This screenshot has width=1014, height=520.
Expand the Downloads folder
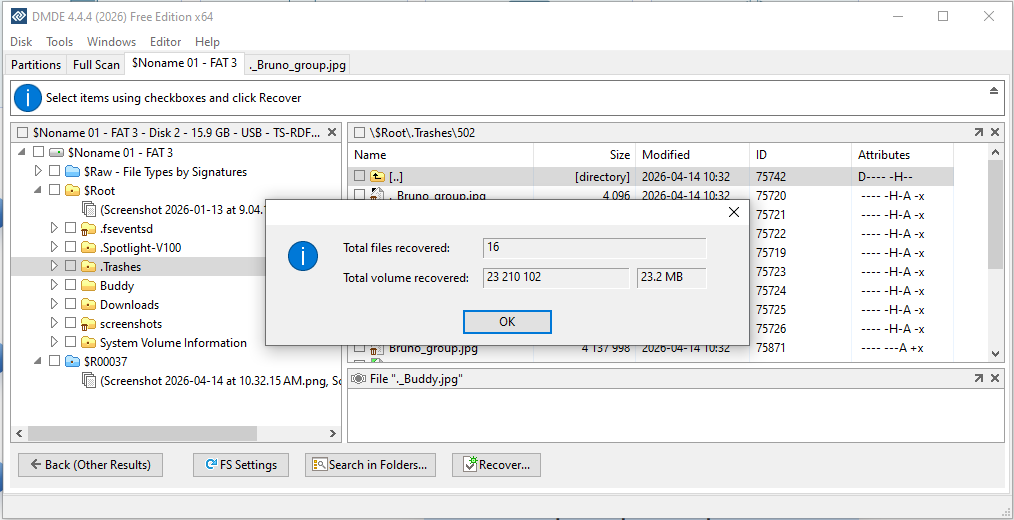(54, 304)
